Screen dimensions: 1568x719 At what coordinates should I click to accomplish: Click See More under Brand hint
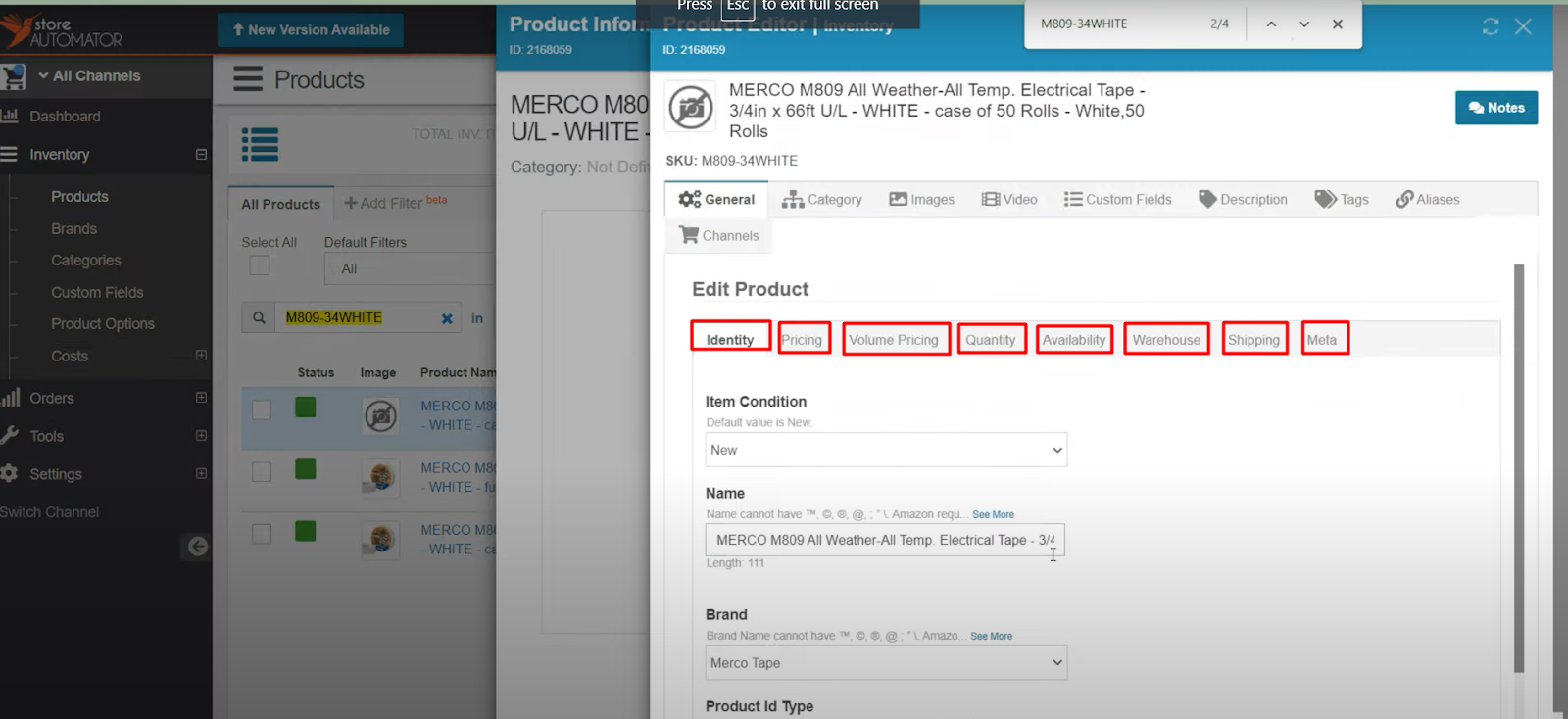991,636
